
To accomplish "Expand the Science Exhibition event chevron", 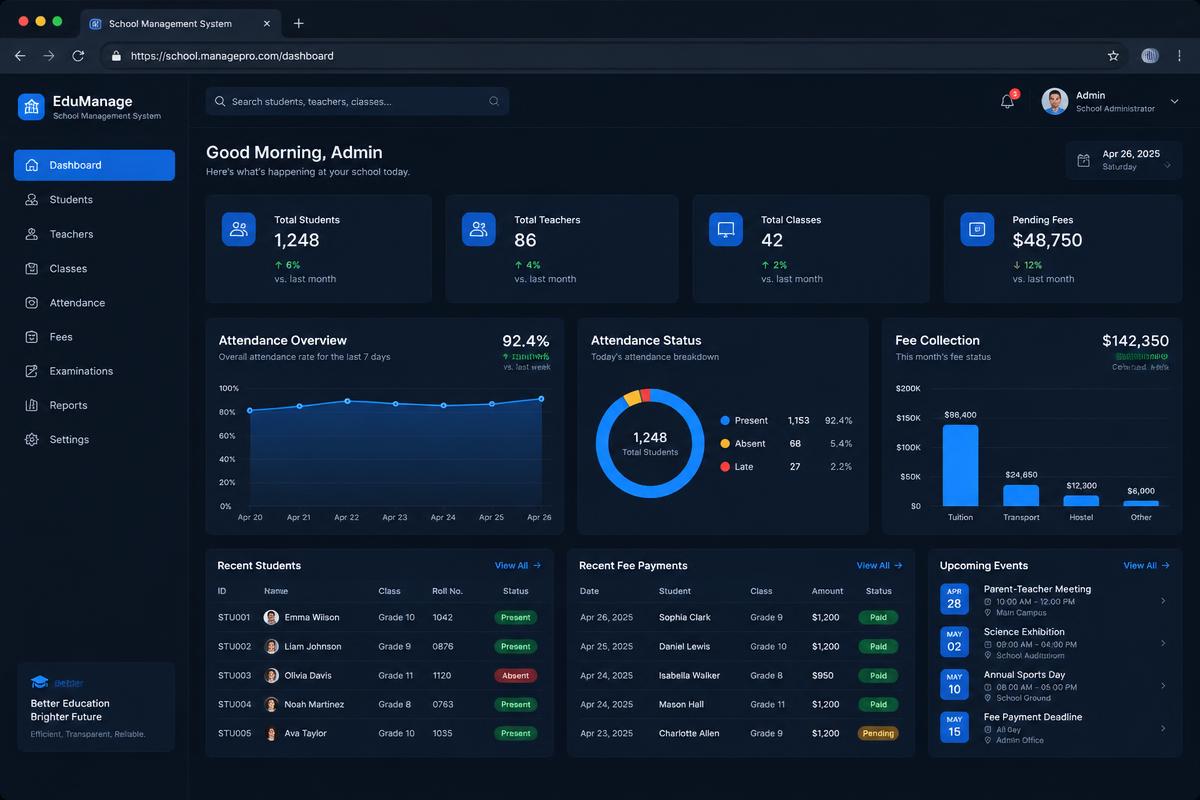I will coord(1162,643).
